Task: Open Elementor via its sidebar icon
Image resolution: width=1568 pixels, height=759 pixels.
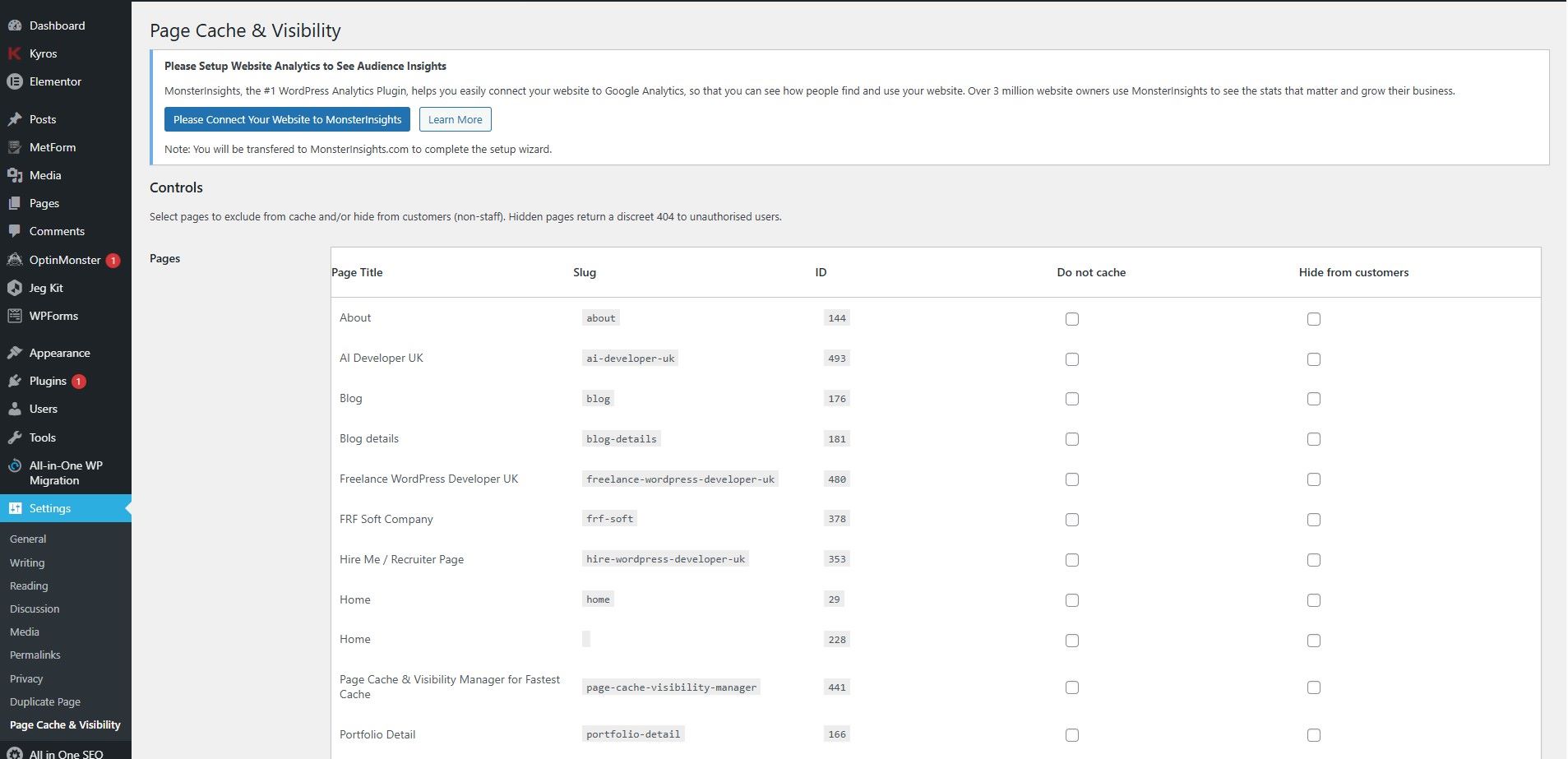Action: point(14,81)
